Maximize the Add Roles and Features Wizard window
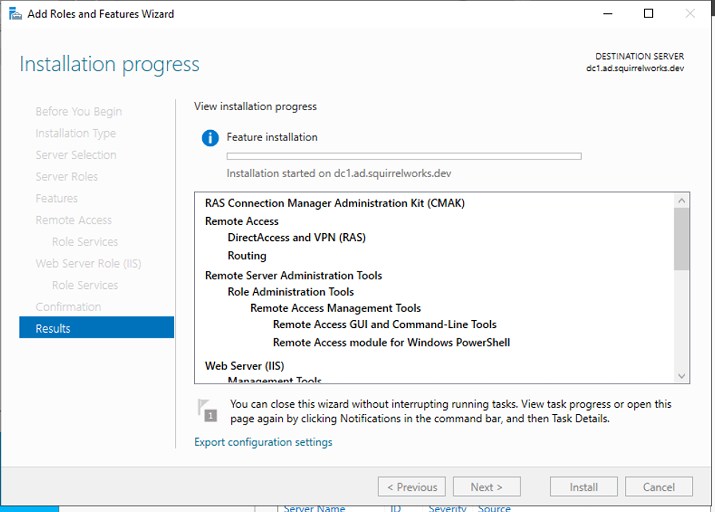The width and height of the screenshot is (715, 512). (648, 14)
